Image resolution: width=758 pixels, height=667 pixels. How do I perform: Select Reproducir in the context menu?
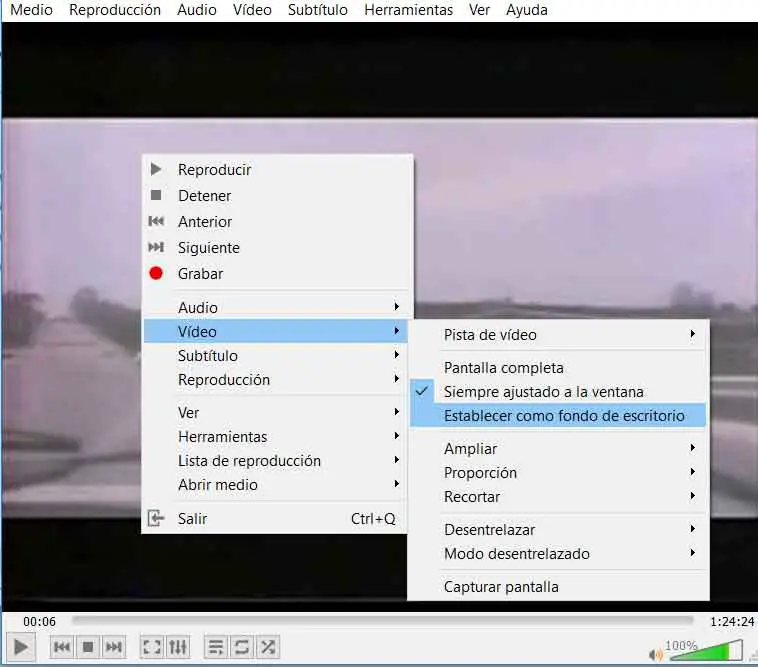tap(276, 170)
